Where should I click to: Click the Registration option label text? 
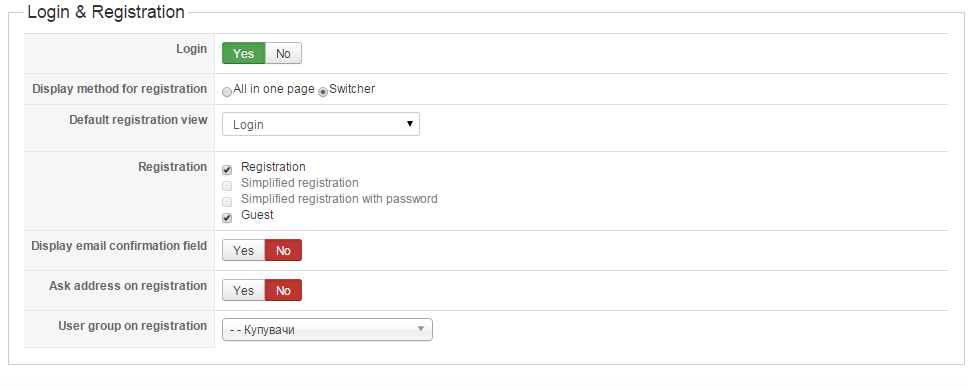pos(273,167)
